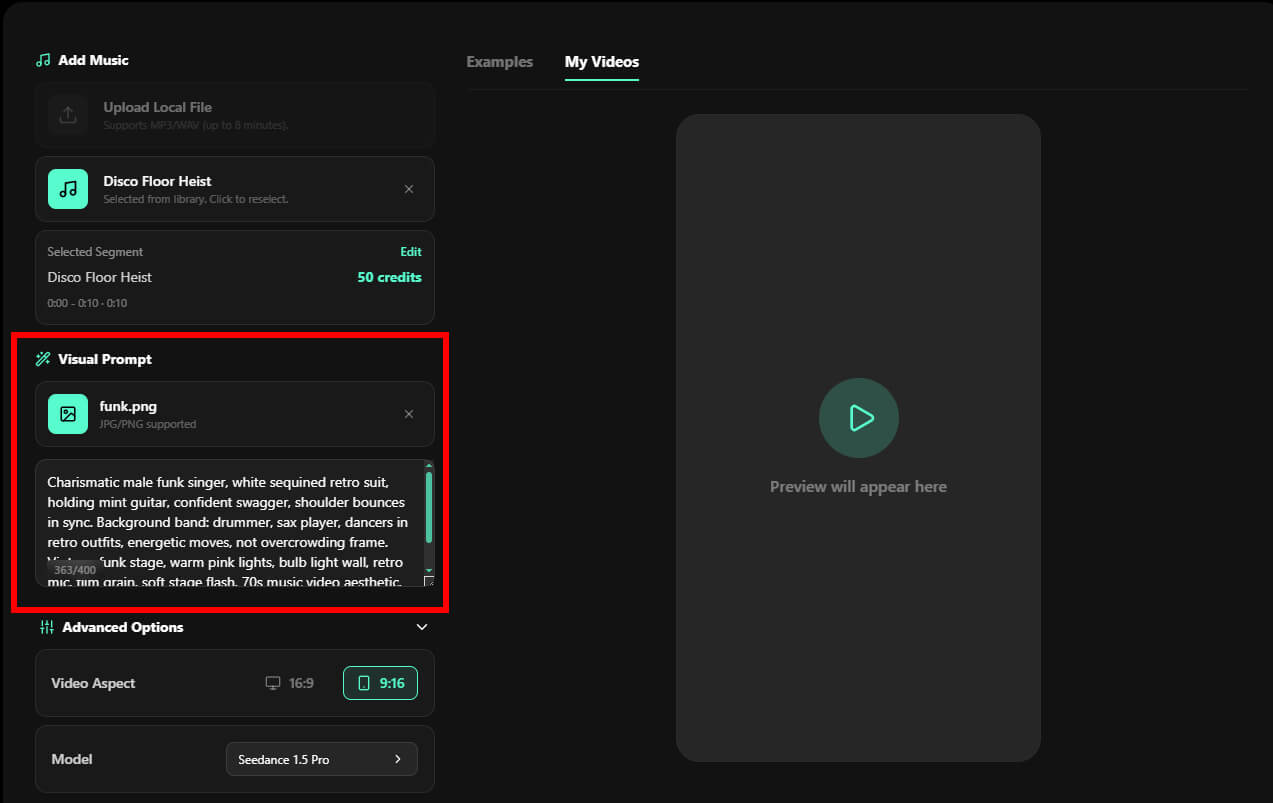This screenshot has width=1273, height=803.
Task: Click the 0:00 - 0:10 - 0:10 time range
Action: pos(87,303)
